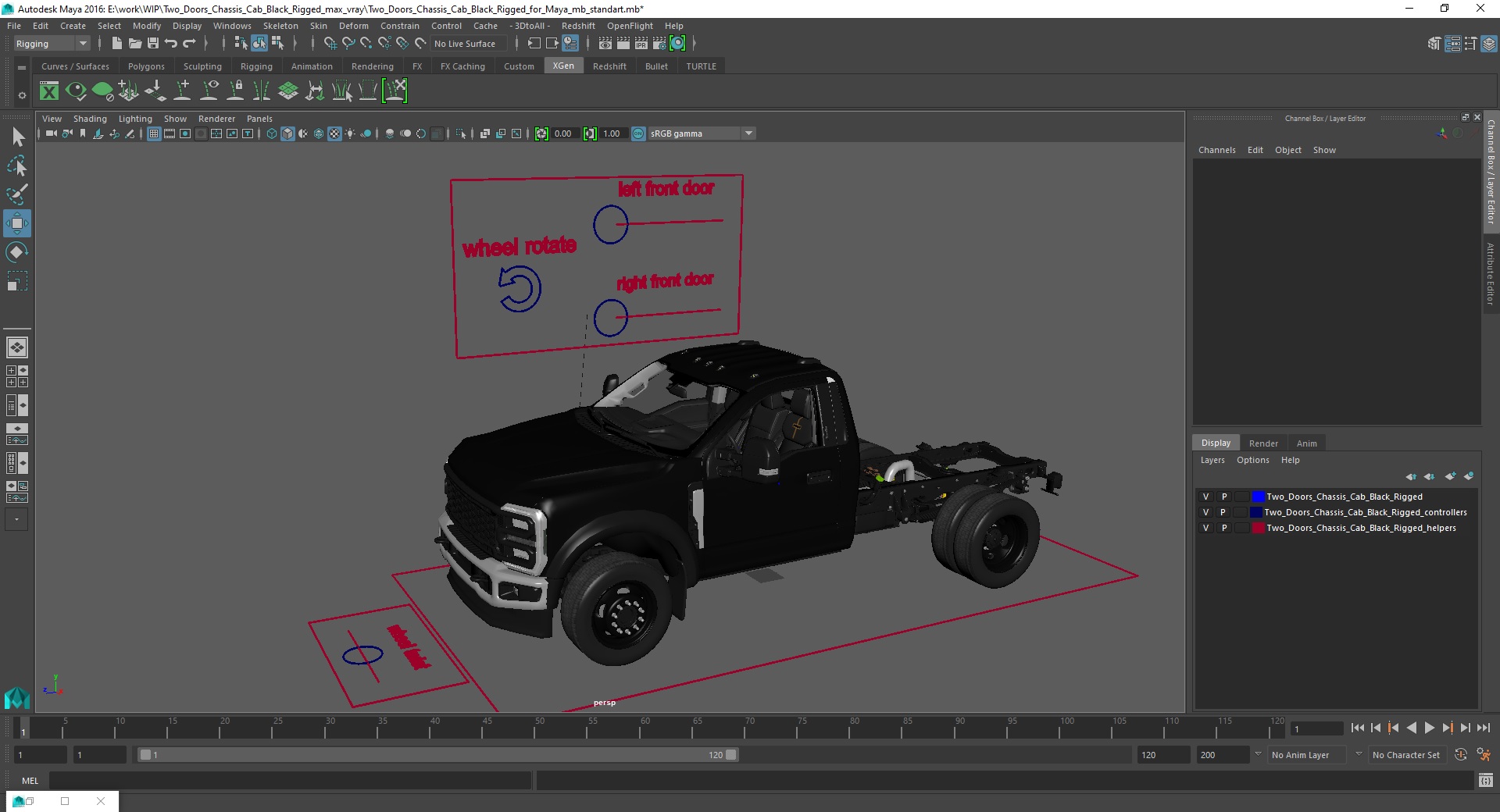Switch to the Polygons shelf tab
The image size is (1500, 812).
146,66
